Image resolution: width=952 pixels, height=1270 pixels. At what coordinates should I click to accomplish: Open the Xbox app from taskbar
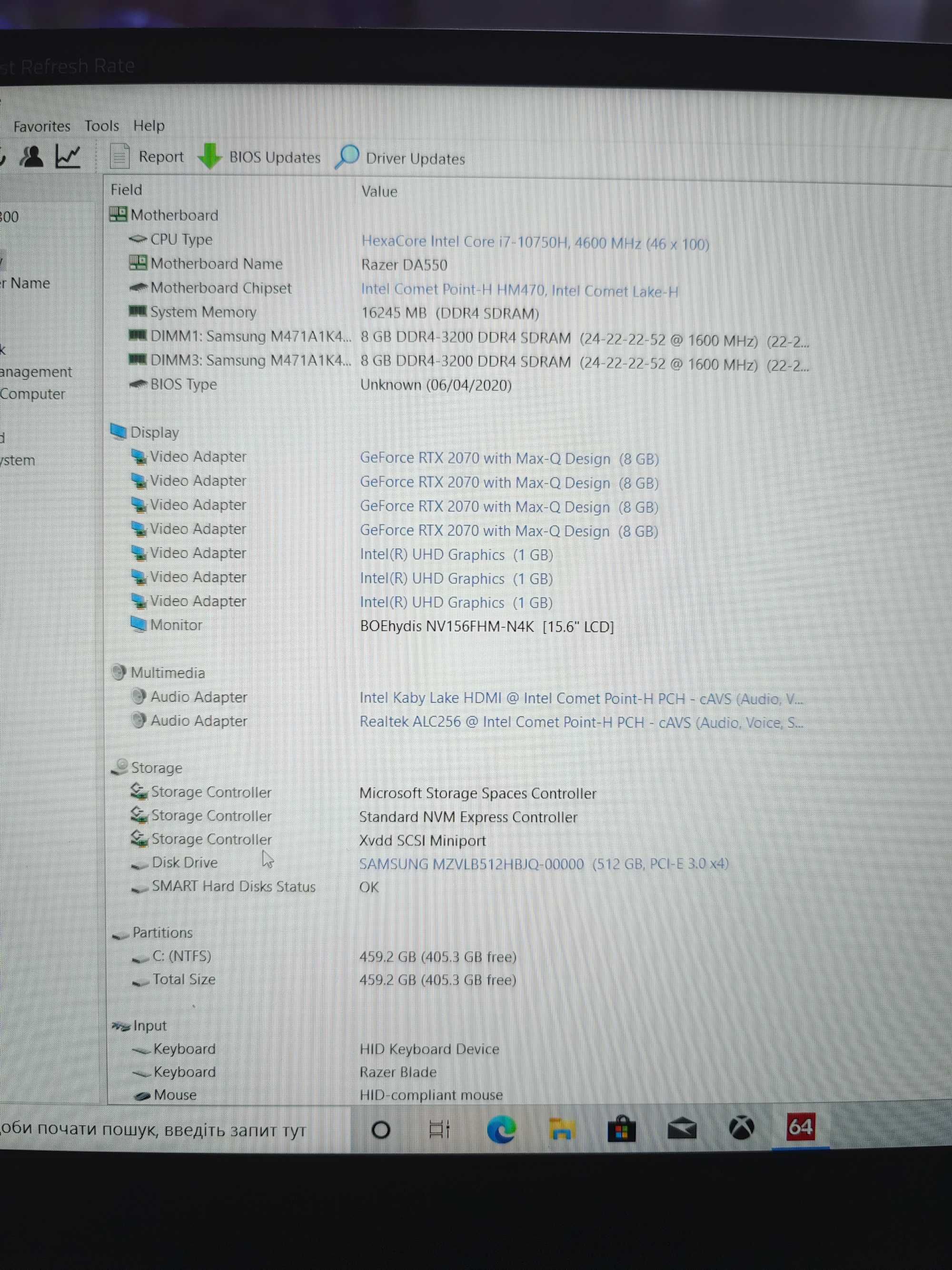[741, 1128]
